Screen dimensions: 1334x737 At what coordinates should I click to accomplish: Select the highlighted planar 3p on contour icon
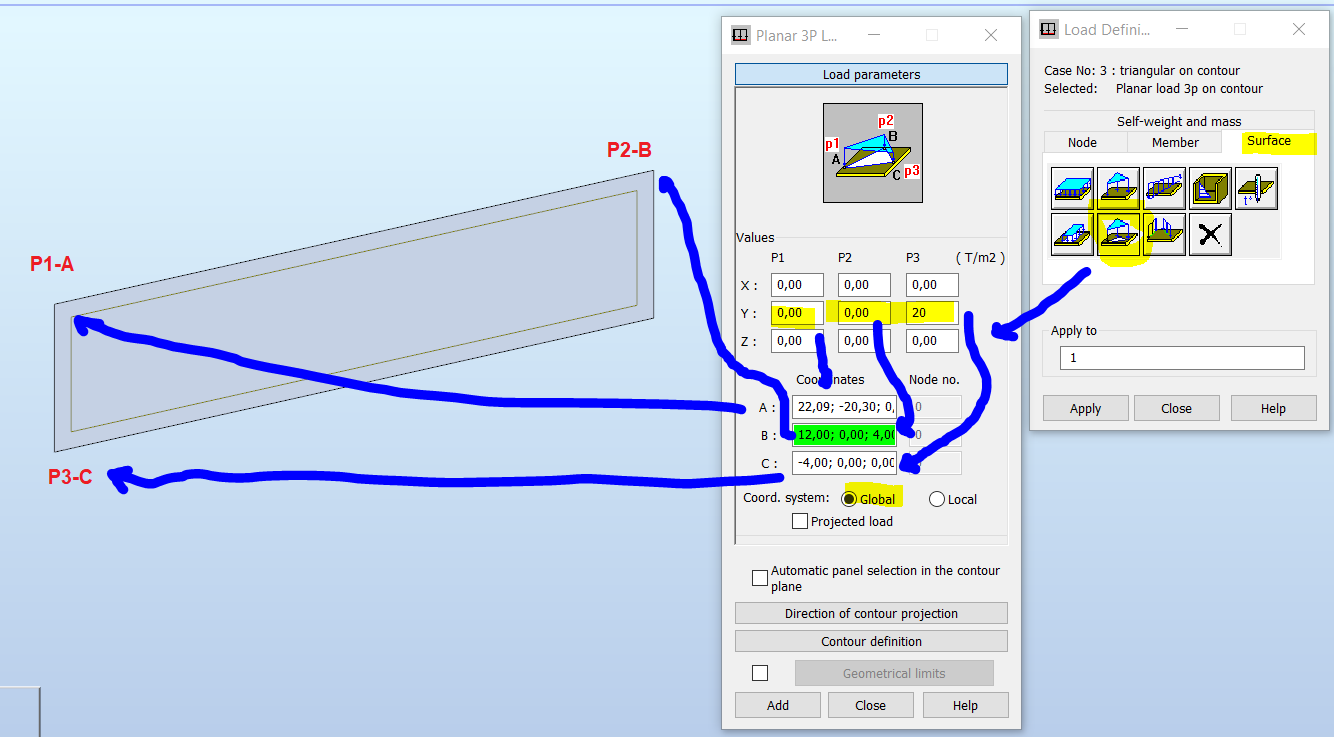coord(1117,233)
